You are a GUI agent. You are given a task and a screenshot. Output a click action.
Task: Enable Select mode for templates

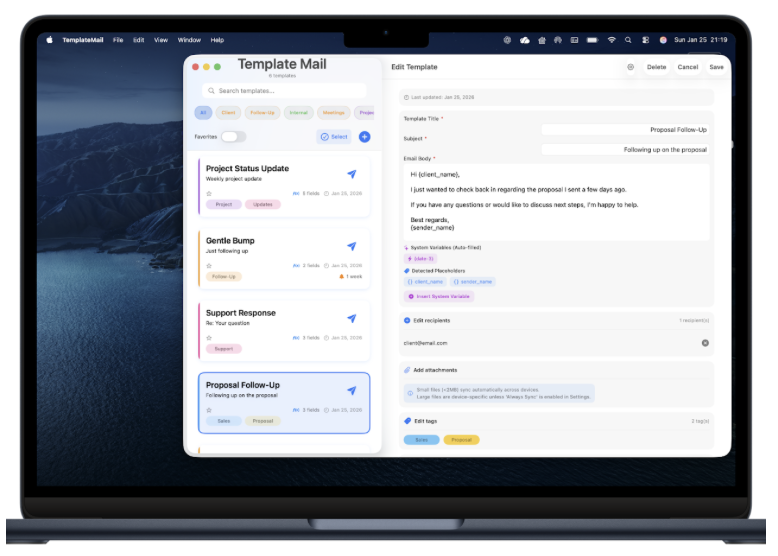pos(334,137)
